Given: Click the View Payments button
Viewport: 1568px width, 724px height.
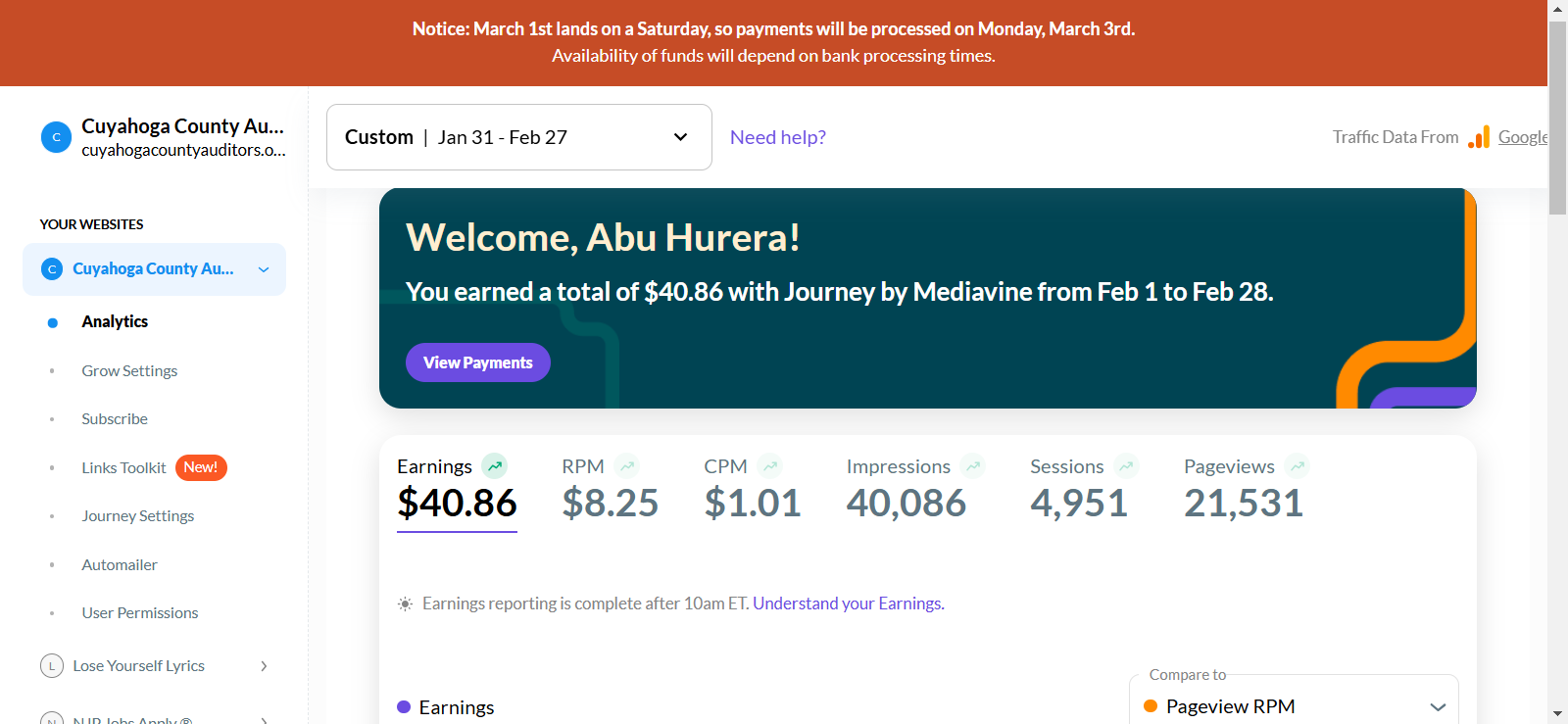Looking at the screenshot, I should click(x=478, y=362).
